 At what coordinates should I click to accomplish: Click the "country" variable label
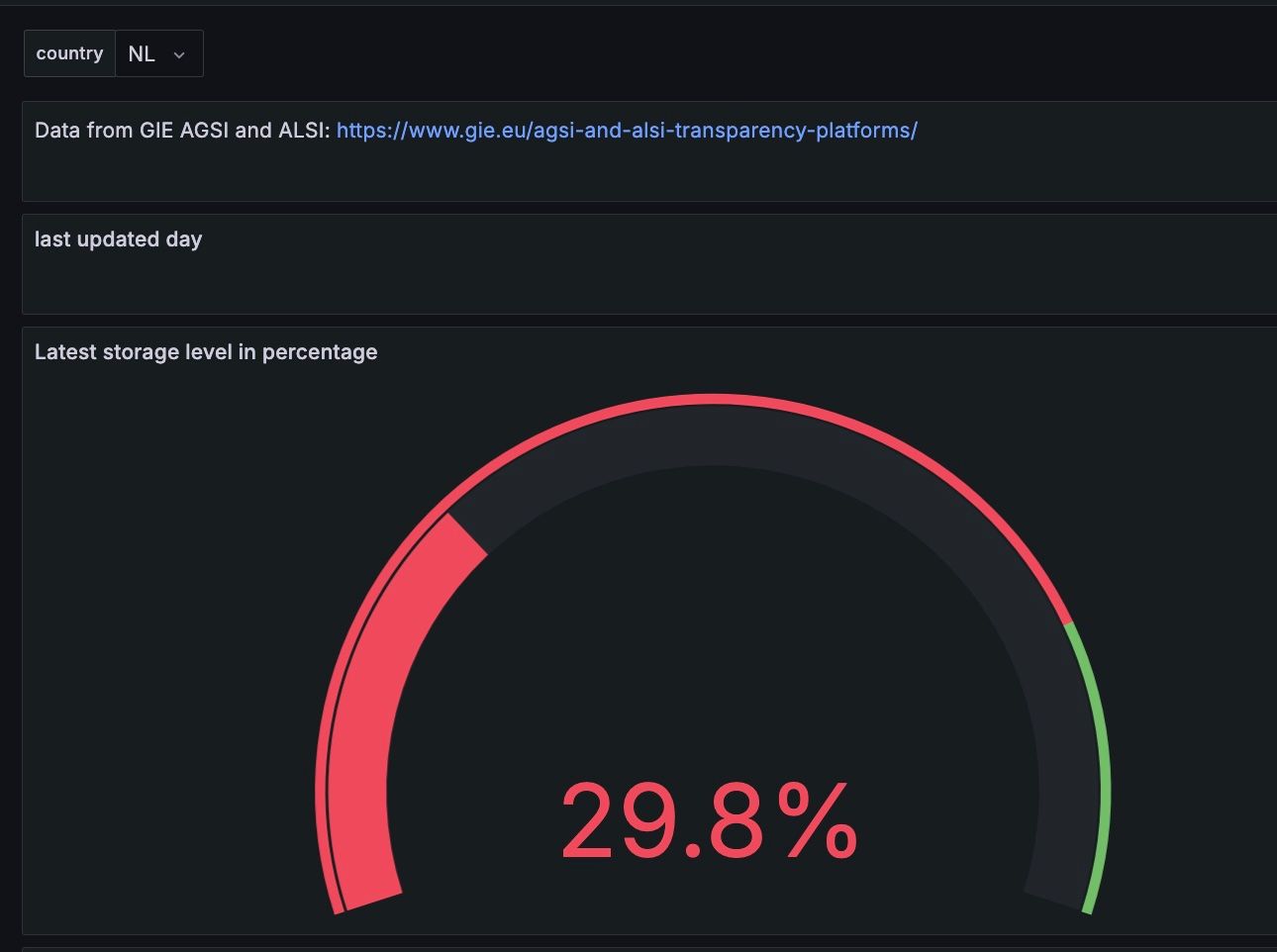(x=69, y=53)
